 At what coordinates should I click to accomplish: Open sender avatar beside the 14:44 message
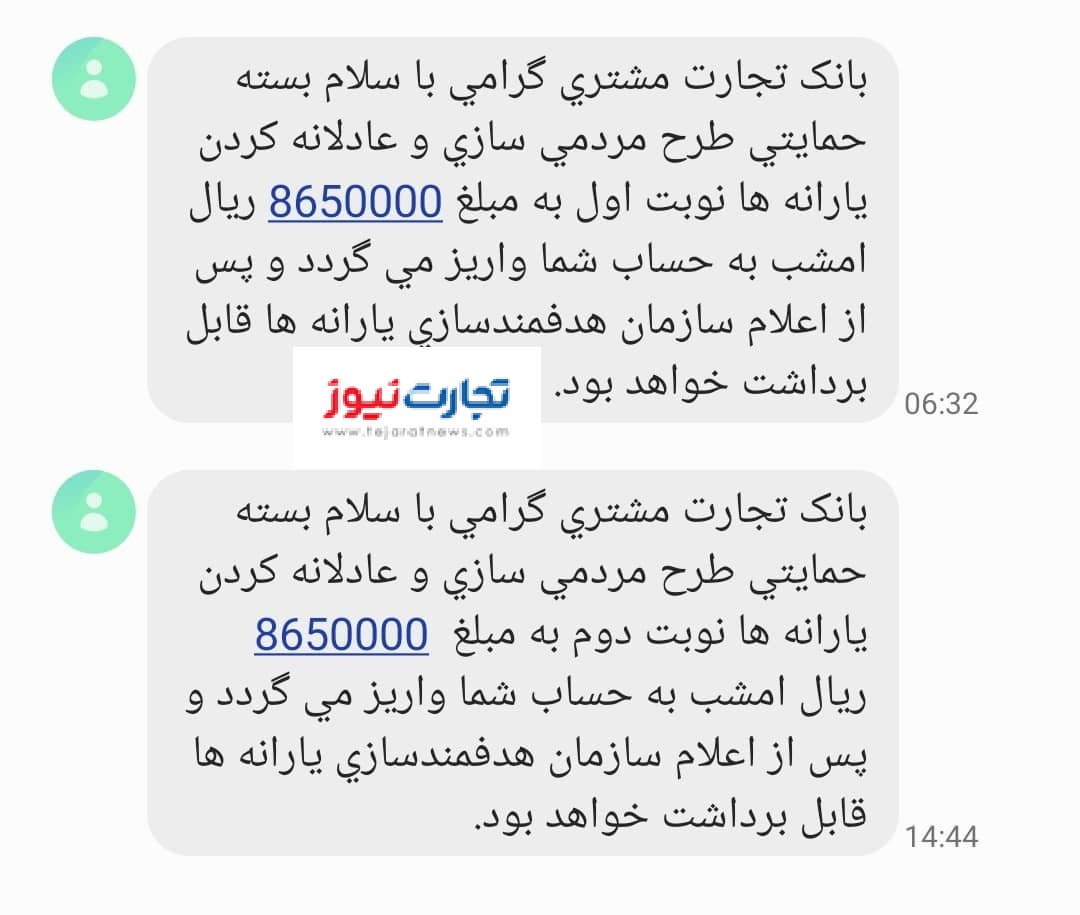pos(94,512)
